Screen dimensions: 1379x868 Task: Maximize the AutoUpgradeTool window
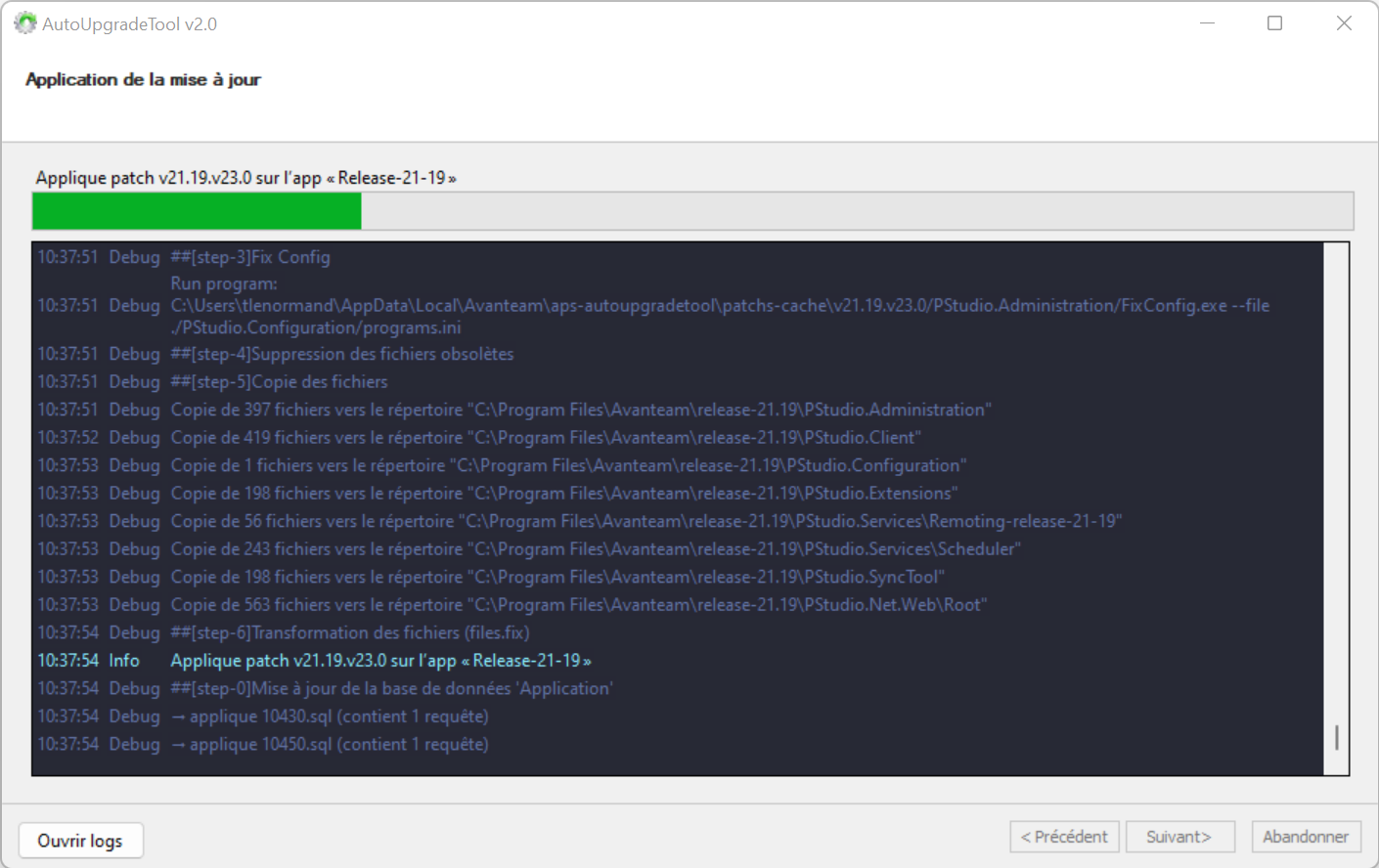pyautogui.click(x=1274, y=23)
